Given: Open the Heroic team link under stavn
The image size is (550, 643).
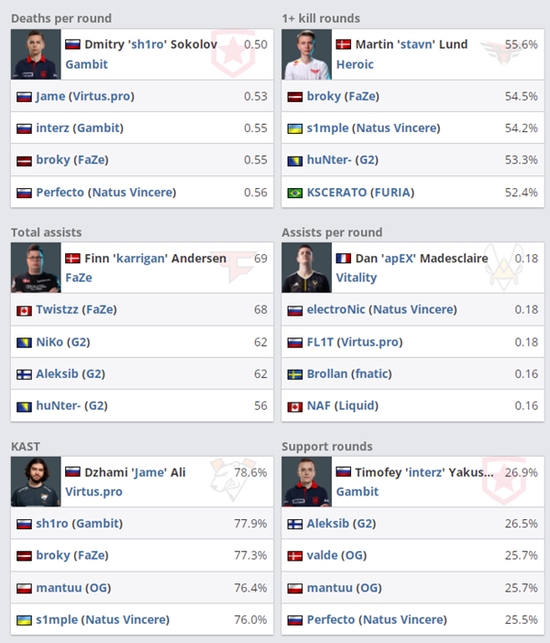Looking at the screenshot, I should coord(355,64).
